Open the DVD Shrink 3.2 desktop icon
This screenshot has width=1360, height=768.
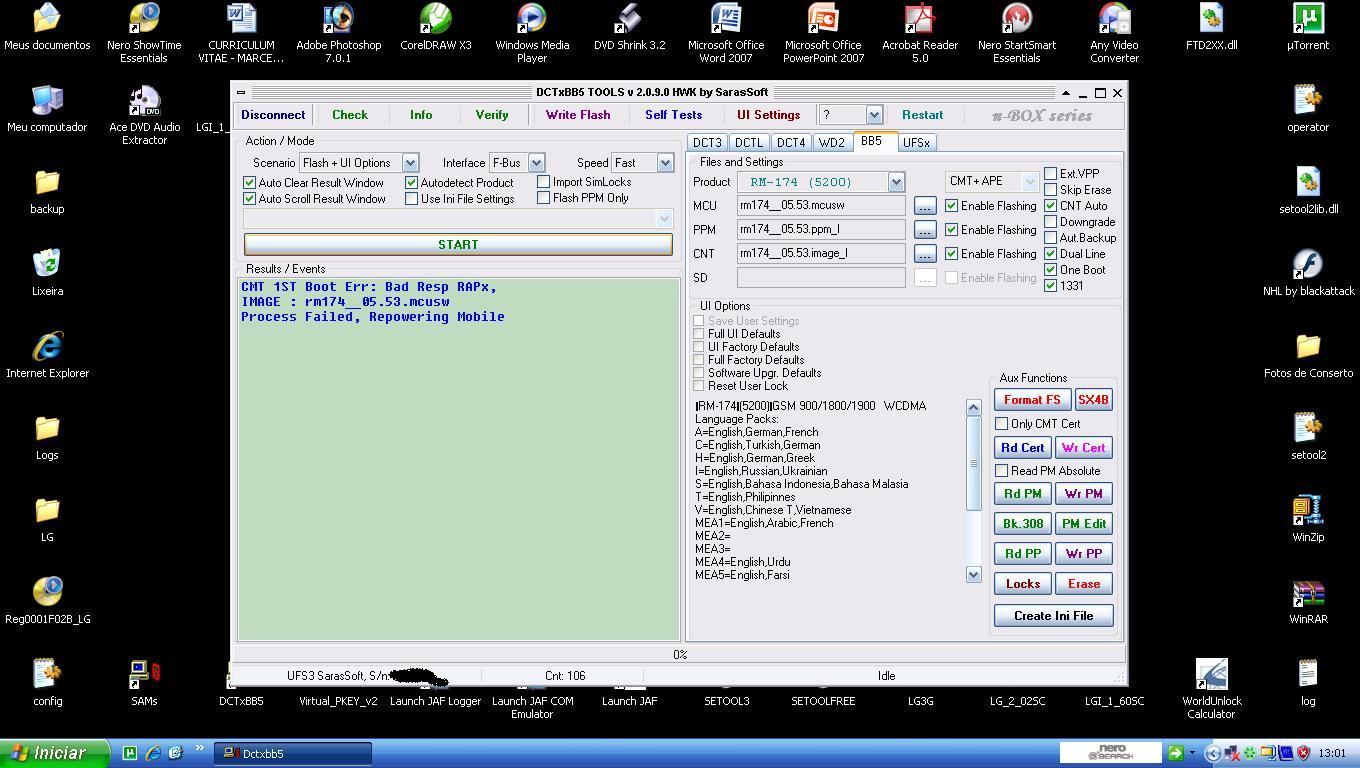629,27
